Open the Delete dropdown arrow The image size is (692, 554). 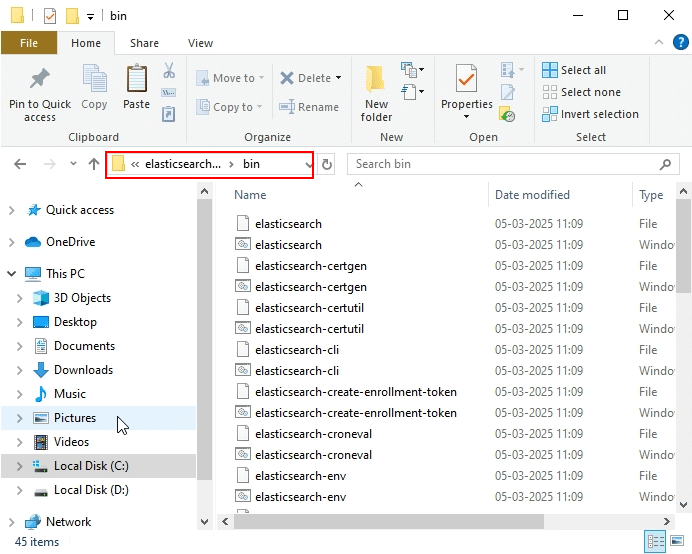[x=338, y=78]
